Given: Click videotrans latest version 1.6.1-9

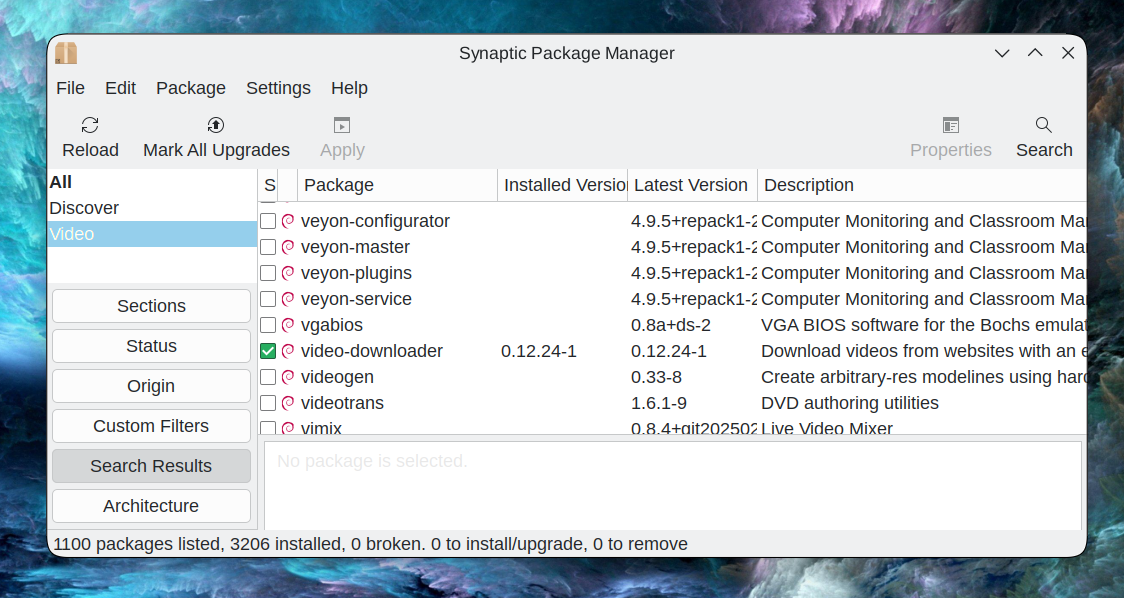Looking at the screenshot, I should pyautogui.click(x=659, y=403).
